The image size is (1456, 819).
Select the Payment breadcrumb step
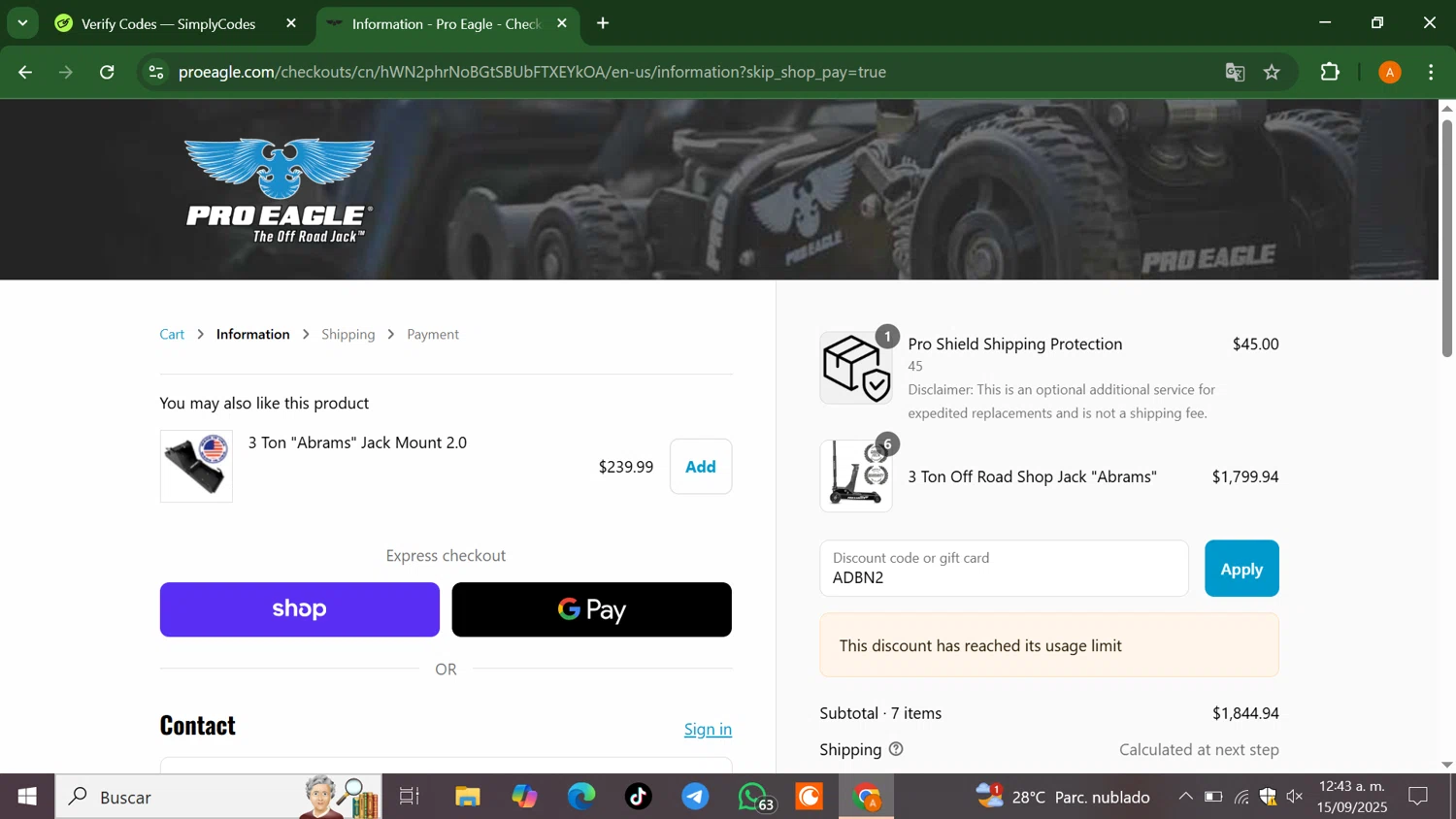pyautogui.click(x=433, y=334)
